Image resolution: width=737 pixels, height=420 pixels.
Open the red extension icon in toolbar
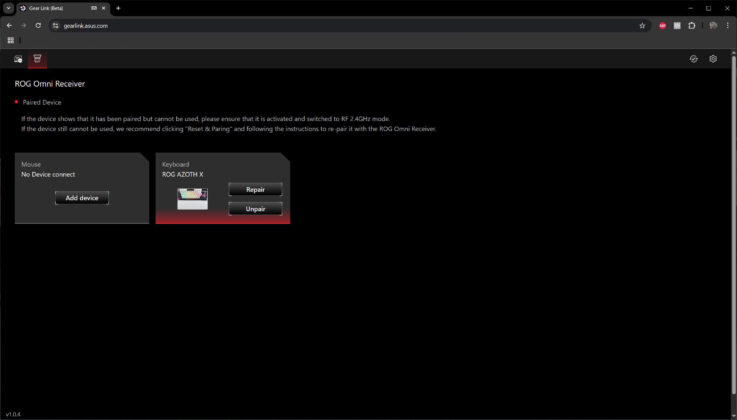pos(662,26)
